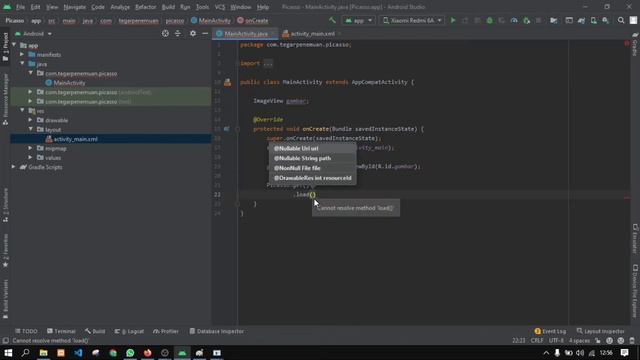The height and width of the screenshot is (360, 640).
Task: Collapse the java folder arrow
Action: pyautogui.click(x=22, y=64)
